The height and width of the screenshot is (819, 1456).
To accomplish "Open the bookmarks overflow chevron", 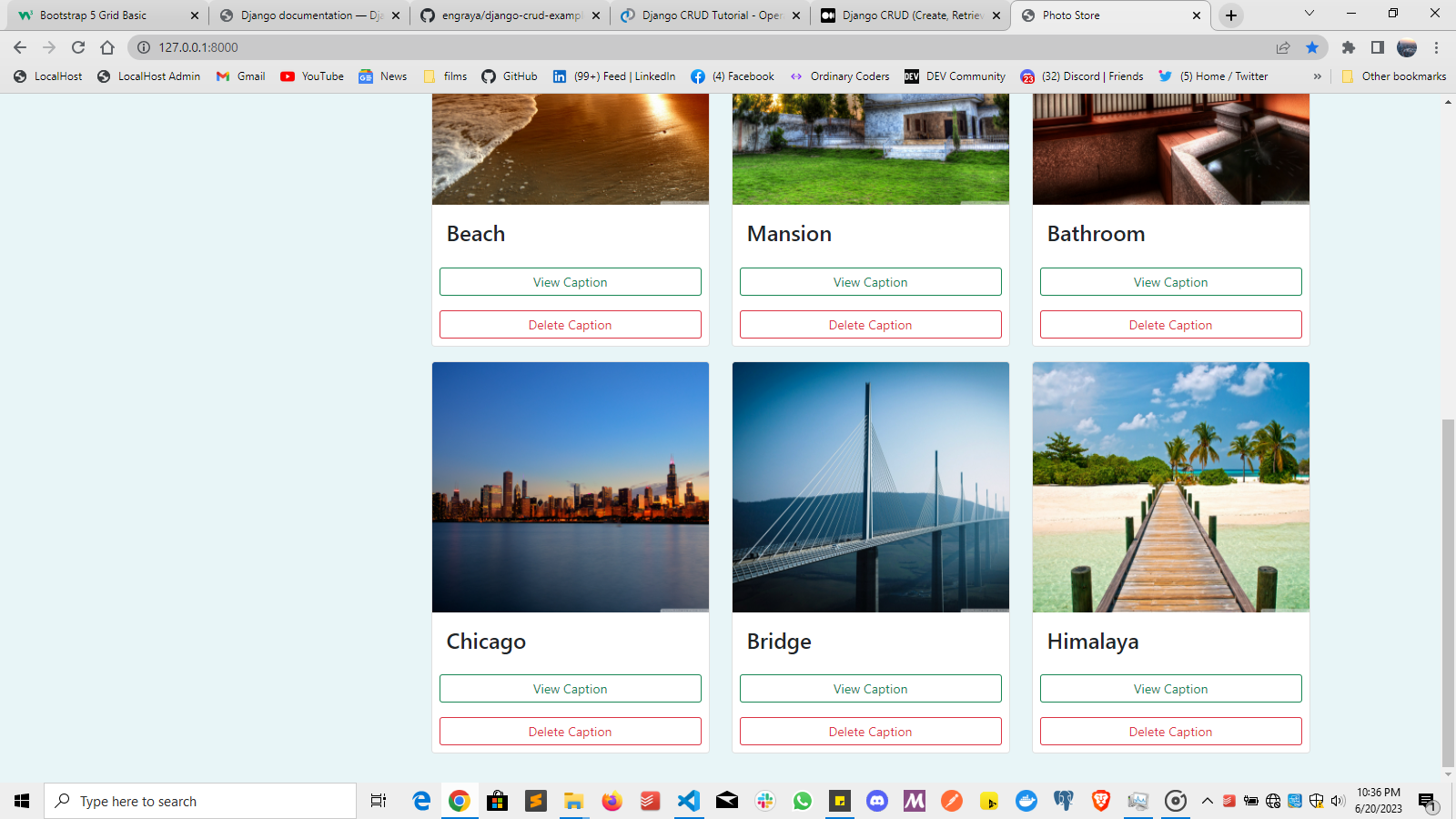I will coord(1317,76).
